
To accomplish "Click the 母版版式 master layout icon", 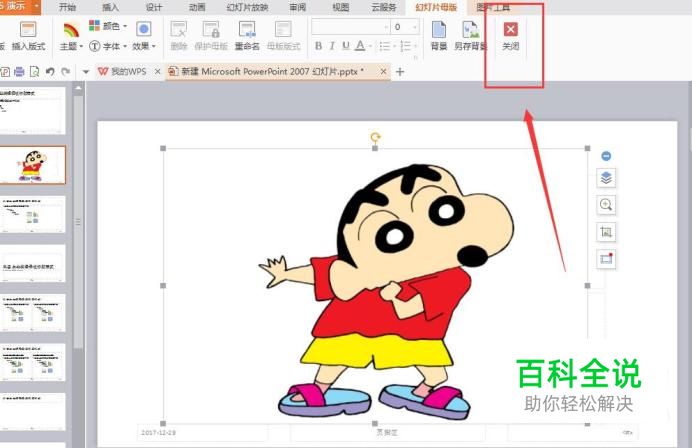I will pyautogui.click(x=283, y=30).
